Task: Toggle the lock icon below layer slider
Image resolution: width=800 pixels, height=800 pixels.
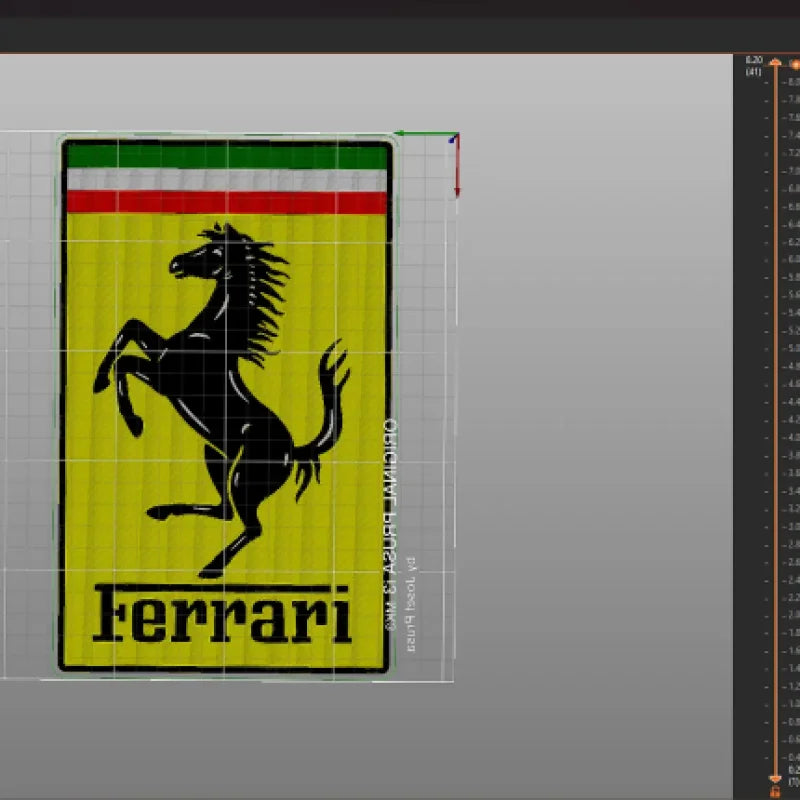Action: 774,793
